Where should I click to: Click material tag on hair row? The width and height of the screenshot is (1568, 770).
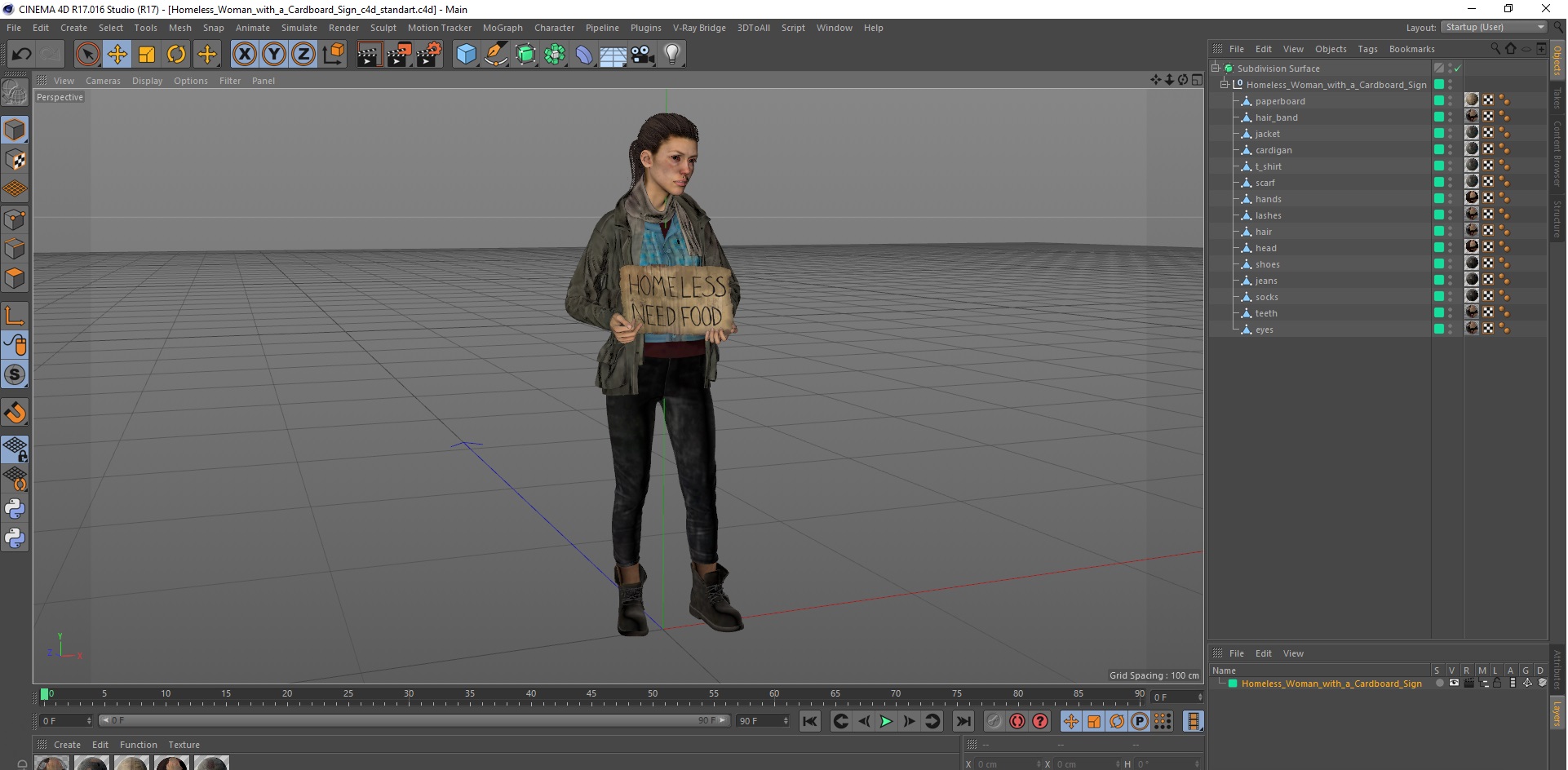[1472, 231]
